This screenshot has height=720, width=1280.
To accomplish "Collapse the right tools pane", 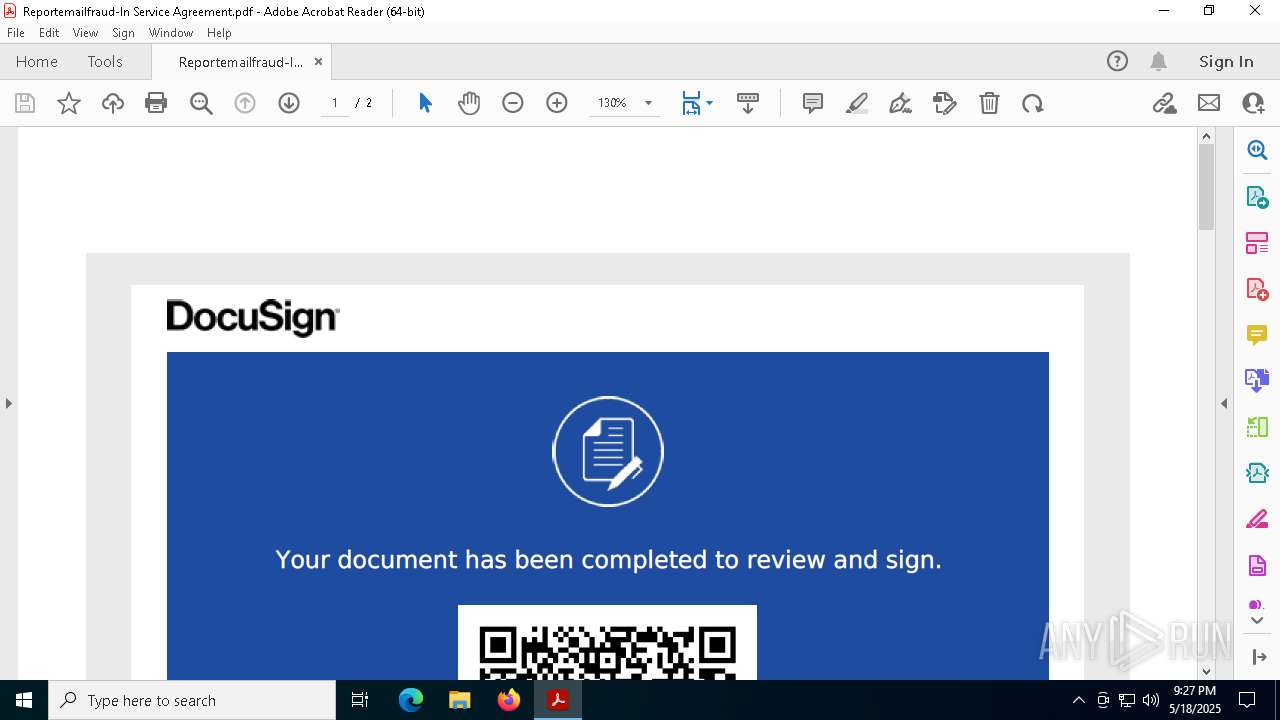I will pyautogui.click(x=1224, y=403).
